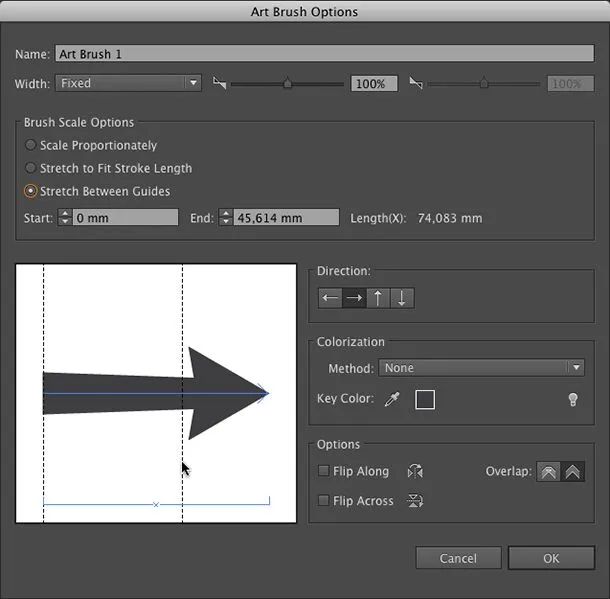This screenshot has height=599, width=610.
Task: Click the arrow artwork in brush preview
Action: pyautogui.click(x=156, y=393)
